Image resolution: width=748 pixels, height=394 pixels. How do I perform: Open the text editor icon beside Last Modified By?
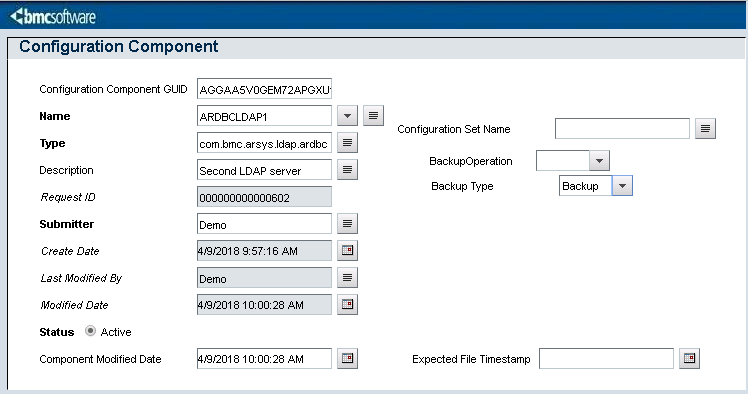click(x=347, y=278)
